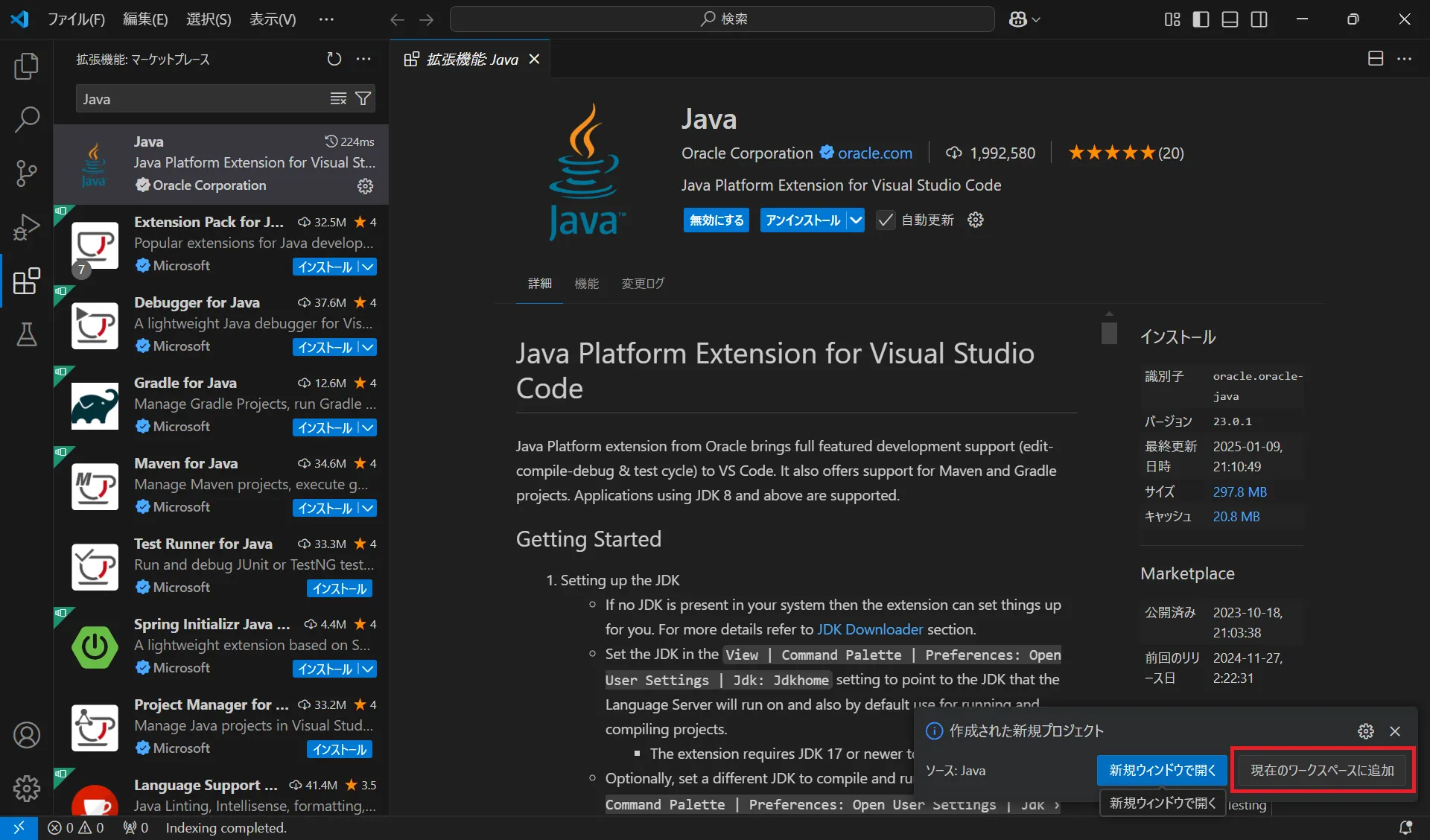Open the Explorer view in activity bar

tap(27, 66)
